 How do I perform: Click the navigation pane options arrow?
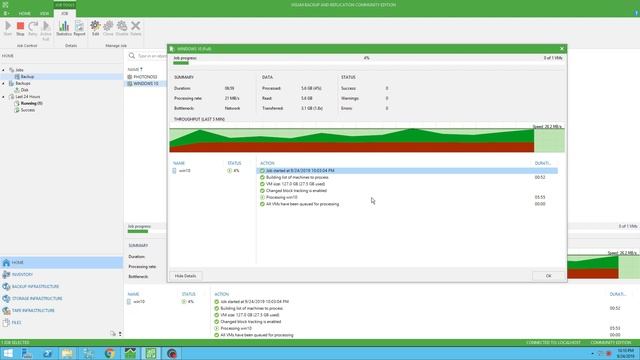coord(120,334)
